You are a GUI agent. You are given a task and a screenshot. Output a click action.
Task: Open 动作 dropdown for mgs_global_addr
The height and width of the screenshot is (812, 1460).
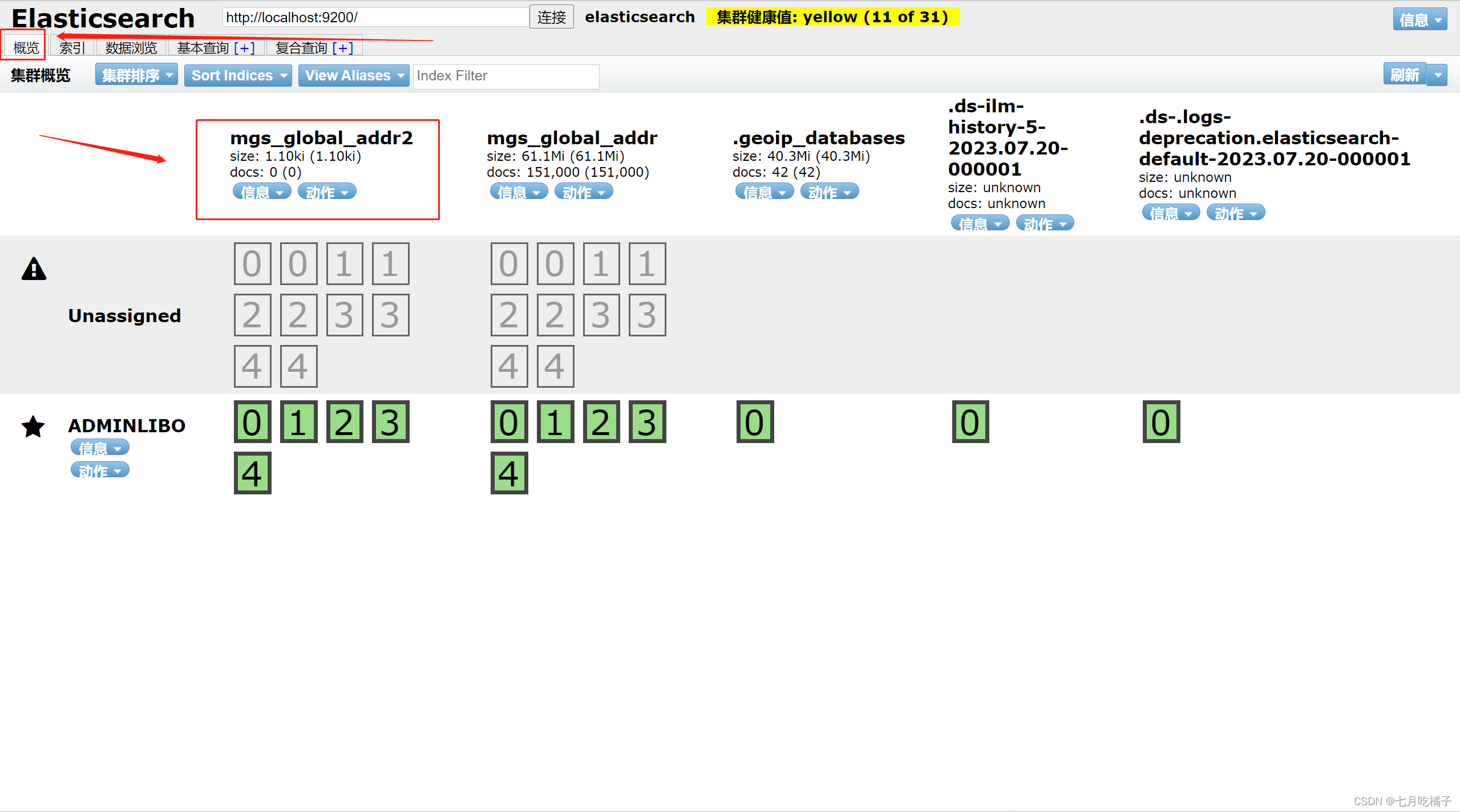(x=584, y=192)
